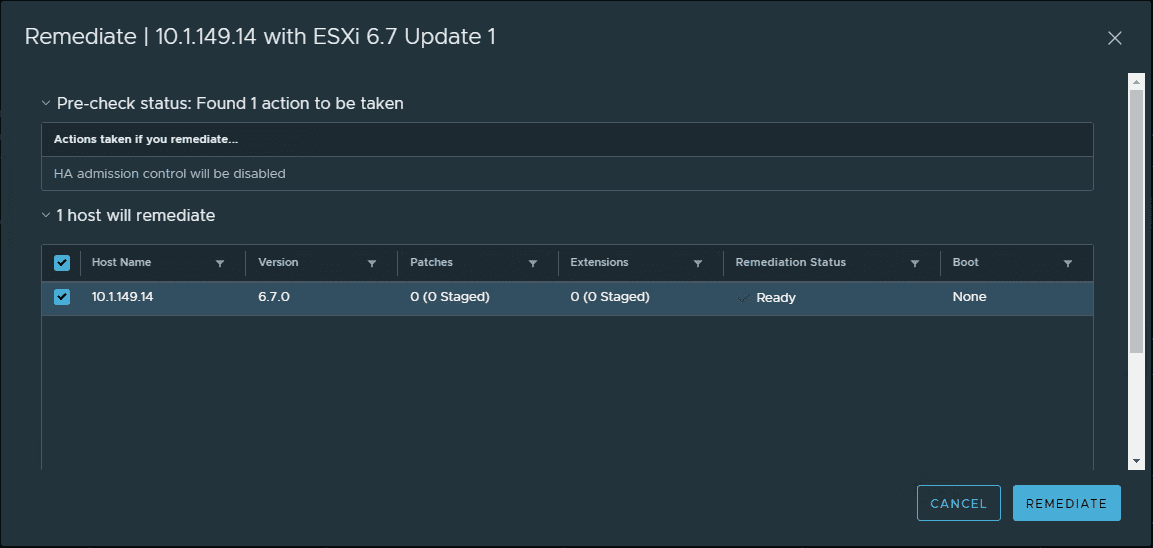Viewport: 1153px width, 548px height.
Task: Collapse the Pre-check status section
Action: [x=46, y=103]
